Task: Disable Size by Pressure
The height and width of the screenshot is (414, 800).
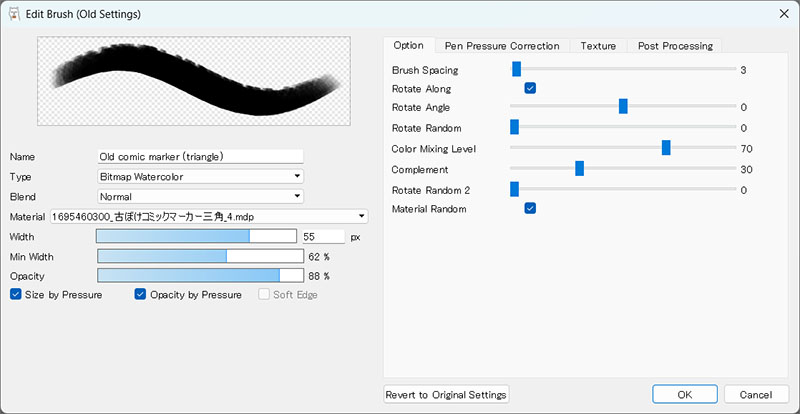Action: [16, 295]
